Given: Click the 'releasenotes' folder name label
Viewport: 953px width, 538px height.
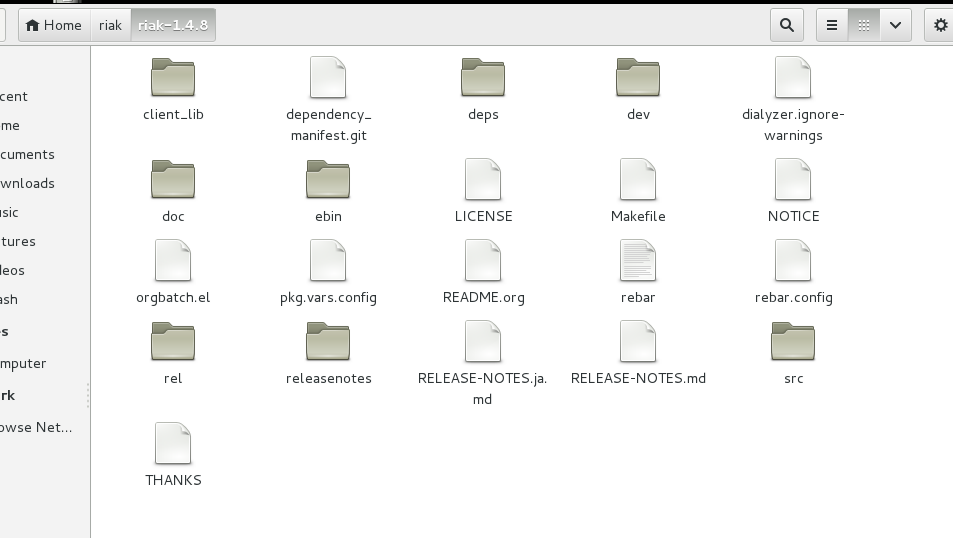Looking at the screenshot, I should click(328, 378).
